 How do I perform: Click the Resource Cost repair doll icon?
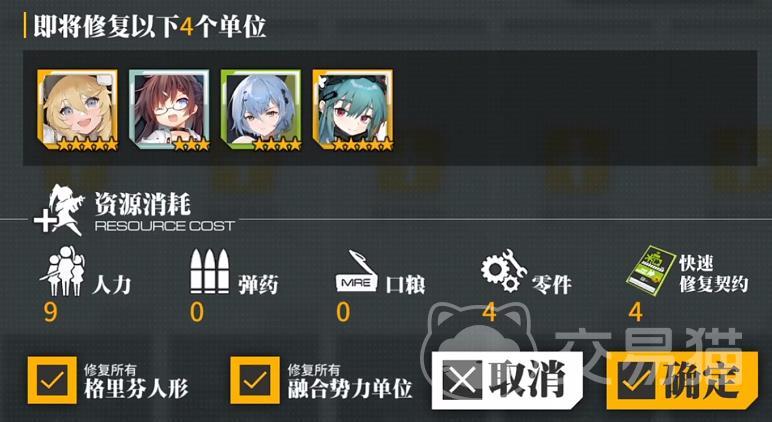(x=59, y=210)
